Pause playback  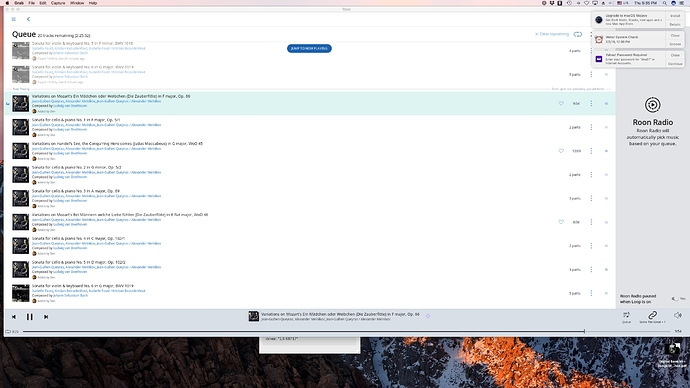point(29,317)
